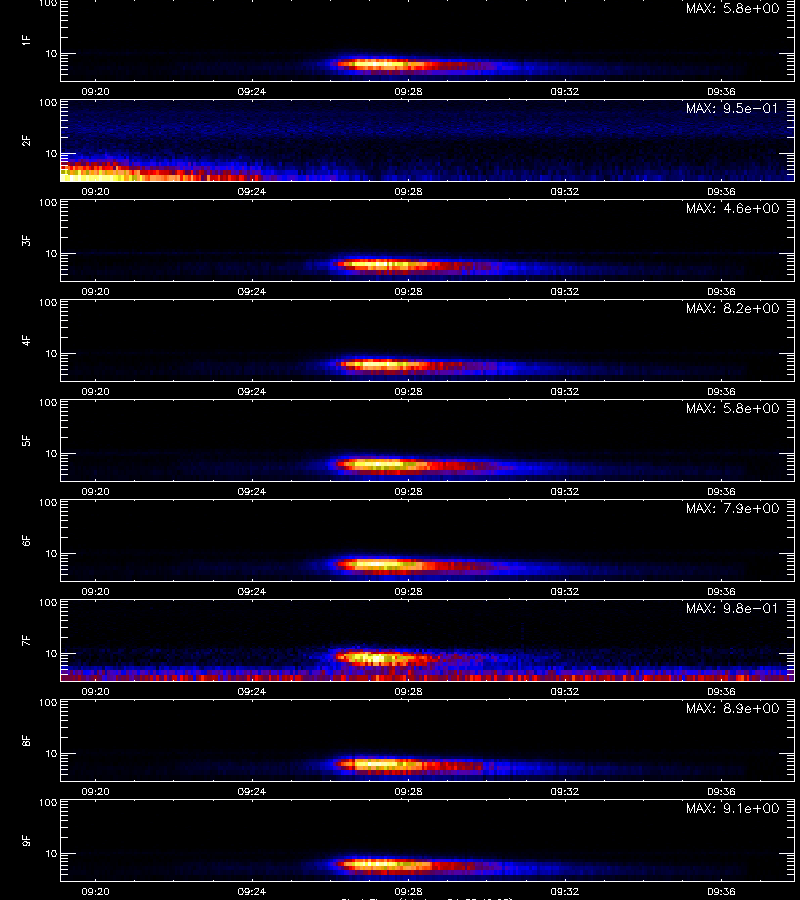Select the MAX: 7.9e+00 readout
This screenshot has height=900, width=800.
(733, 509)
